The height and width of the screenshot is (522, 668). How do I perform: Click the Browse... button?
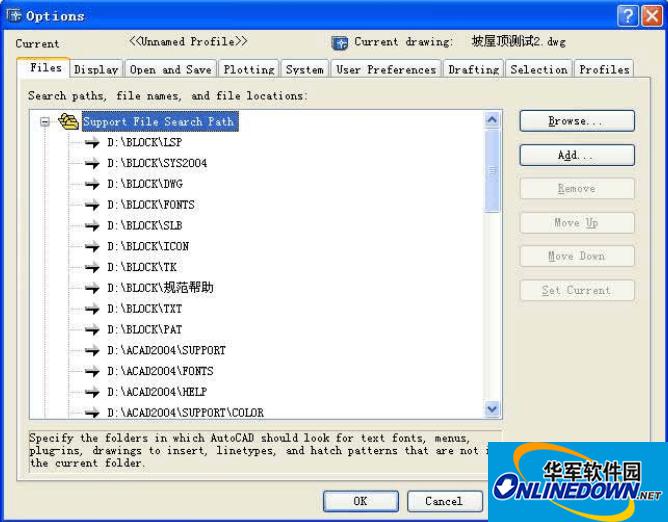(577, 121)
